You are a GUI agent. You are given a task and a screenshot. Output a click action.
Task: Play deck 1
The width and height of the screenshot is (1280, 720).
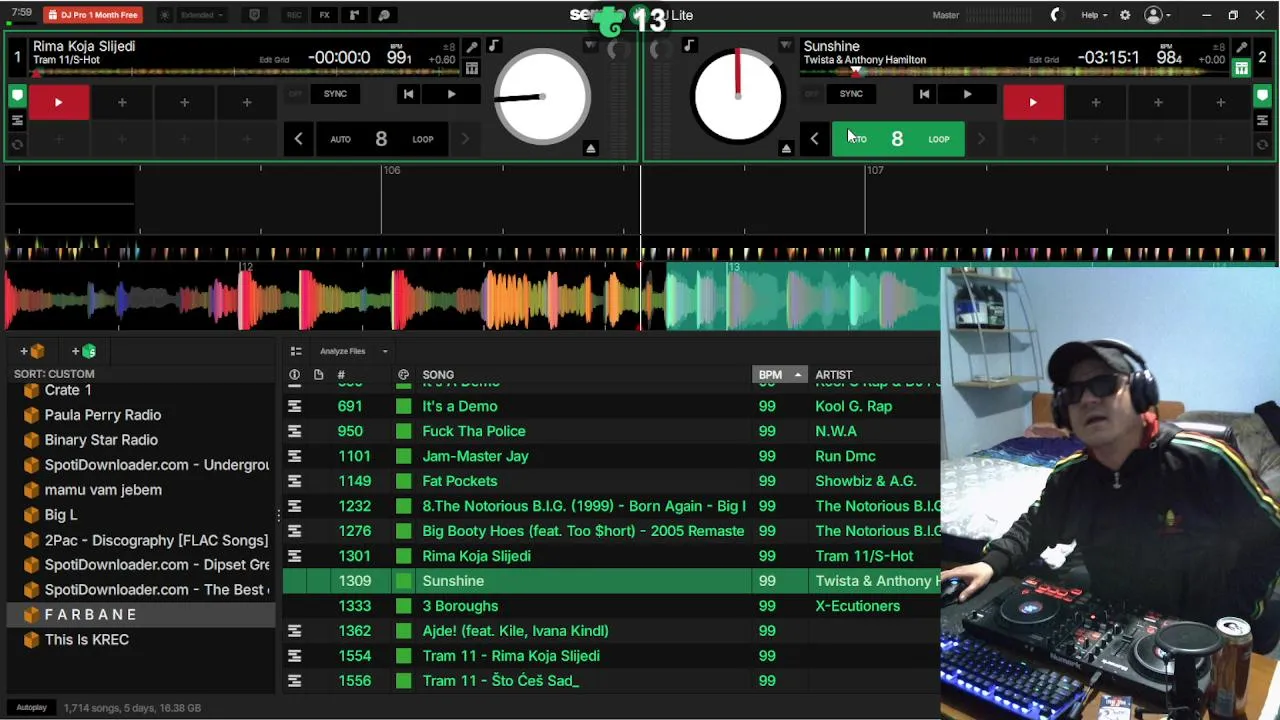coord(451,94)
